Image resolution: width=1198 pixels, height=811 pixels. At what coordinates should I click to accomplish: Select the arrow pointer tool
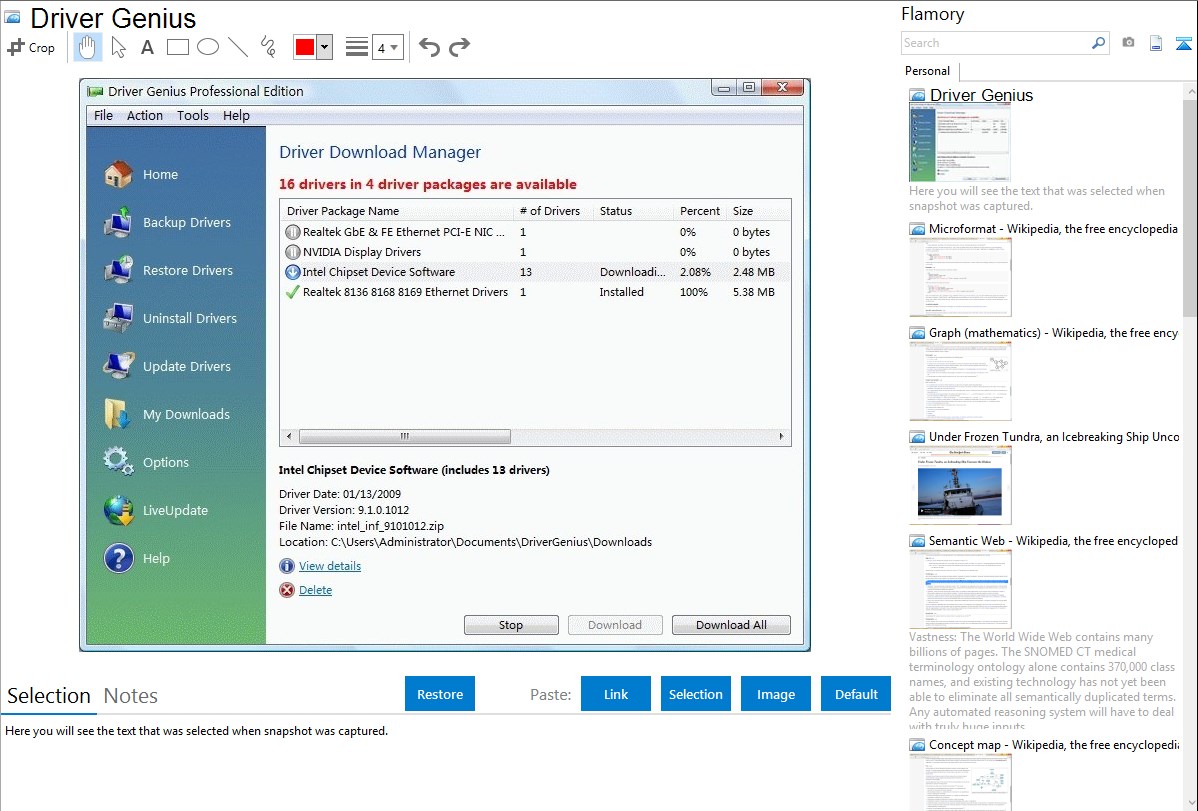[118, 47]
